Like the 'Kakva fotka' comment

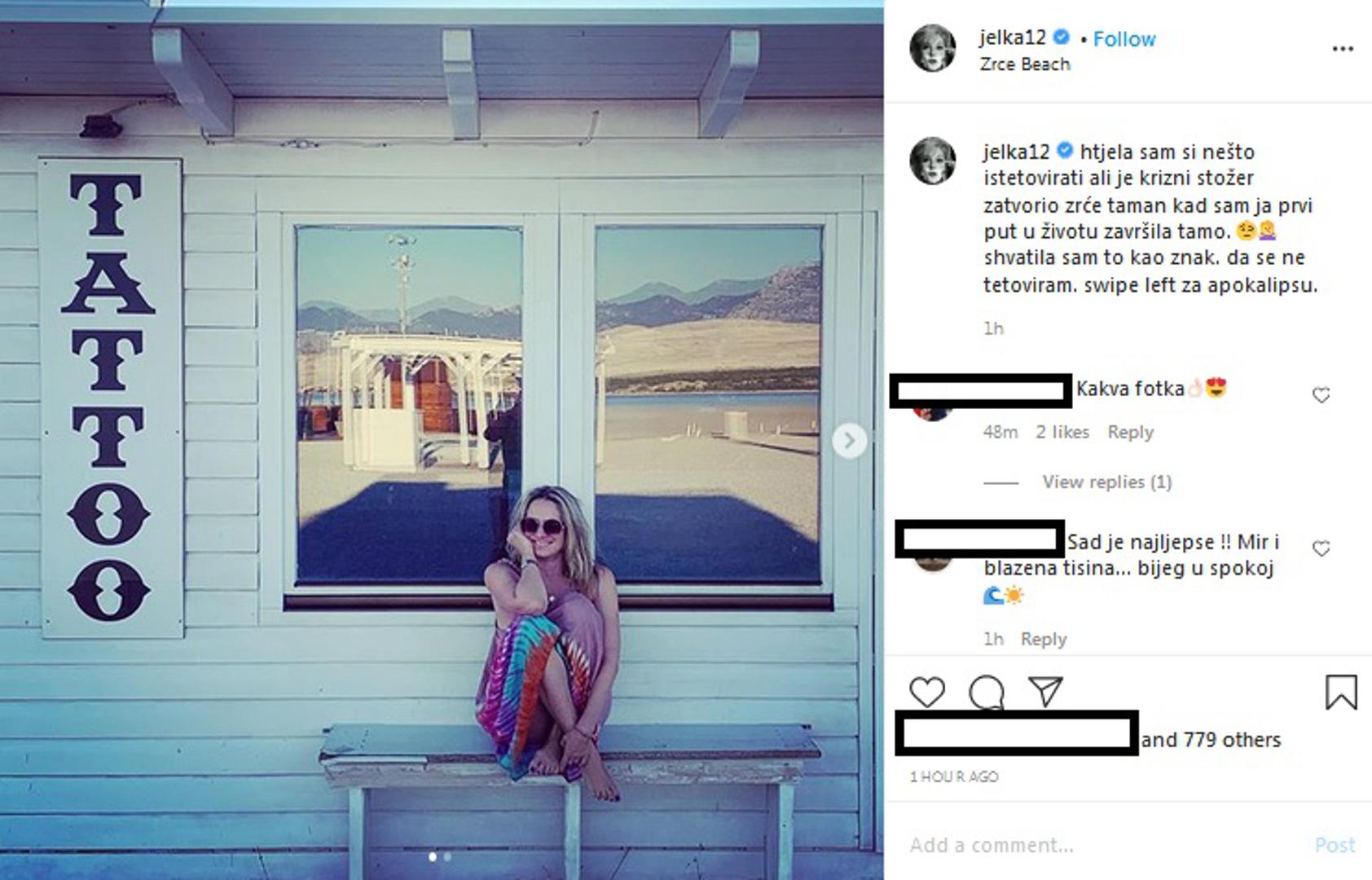(1321, 395)
